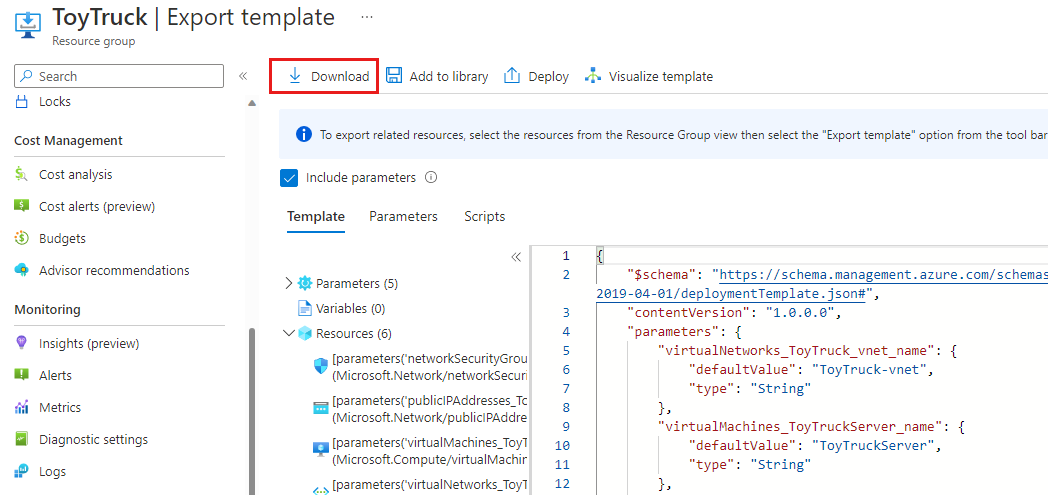Click the public IP address resource icon
Screen dimensions: 1048x495
click(x=321, y=408)
